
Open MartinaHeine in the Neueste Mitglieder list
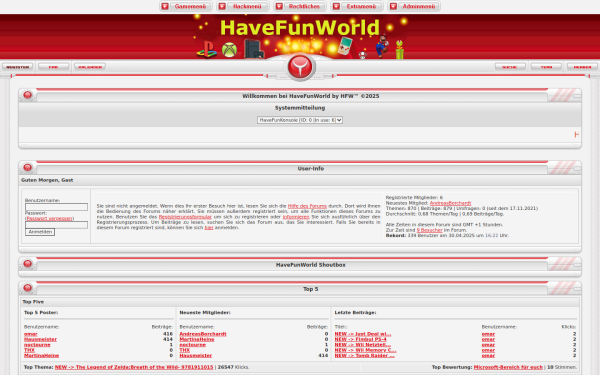197,339
